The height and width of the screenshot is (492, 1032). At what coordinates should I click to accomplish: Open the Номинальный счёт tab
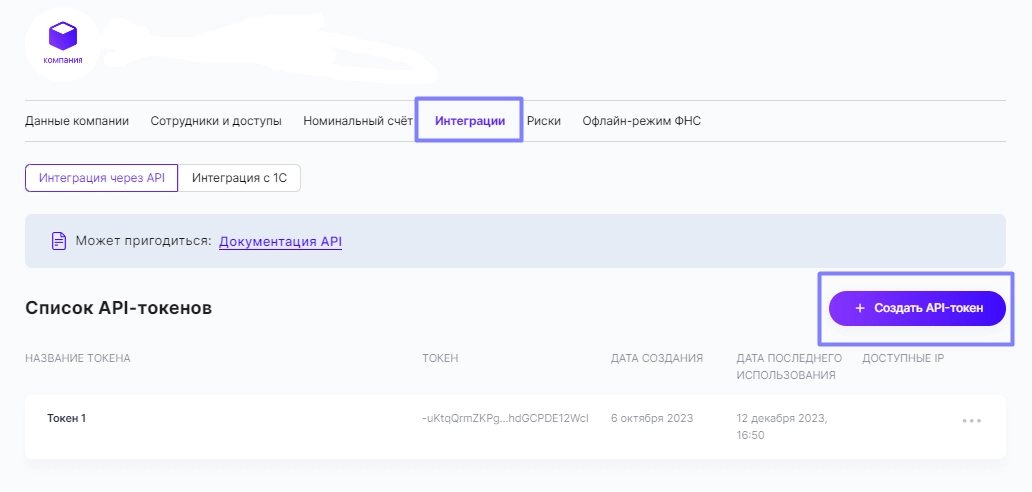coord(358,121)
